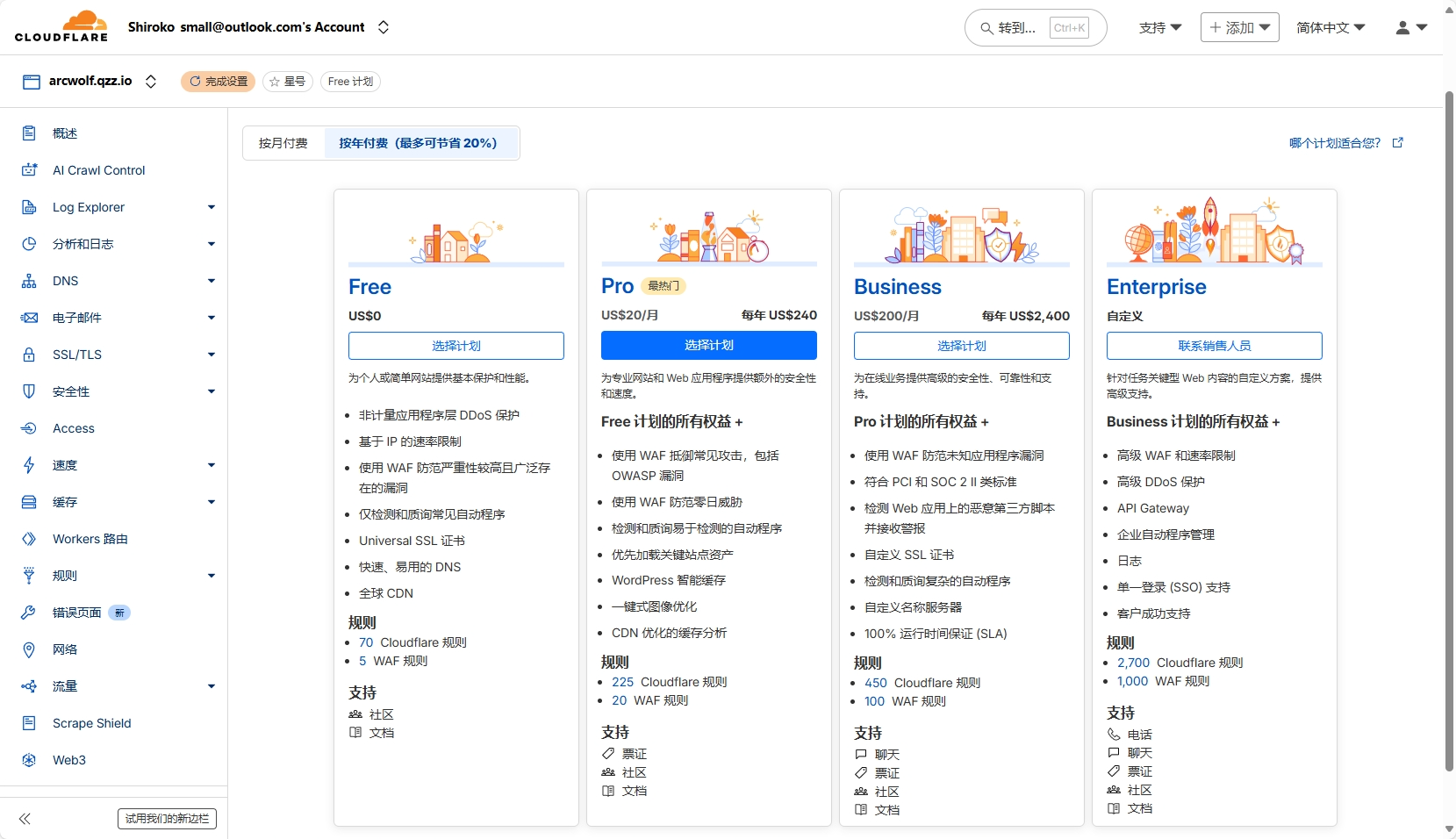Screen dimensions: 1456x839
Task: Open the AI Crawl Control sidebar icon
Action: tap(29, 170)
